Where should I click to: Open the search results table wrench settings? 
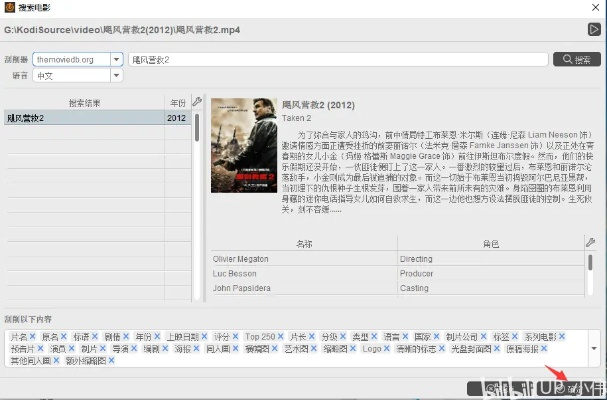pyautogui.click(x=197, y=102)
